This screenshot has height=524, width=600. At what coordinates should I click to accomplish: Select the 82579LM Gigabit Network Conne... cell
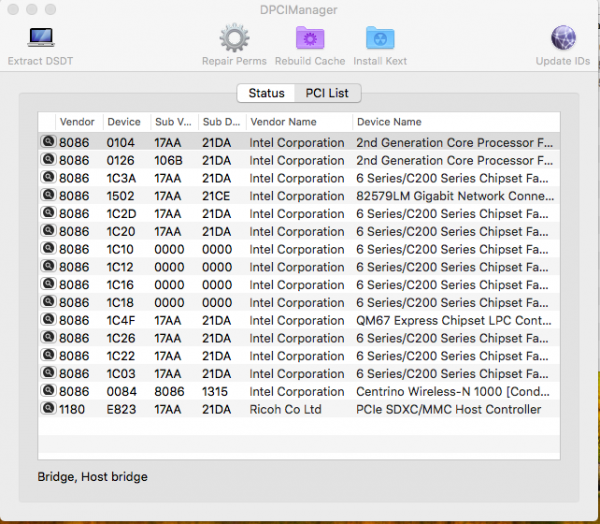pyautogui.click(x=455, y=196)
